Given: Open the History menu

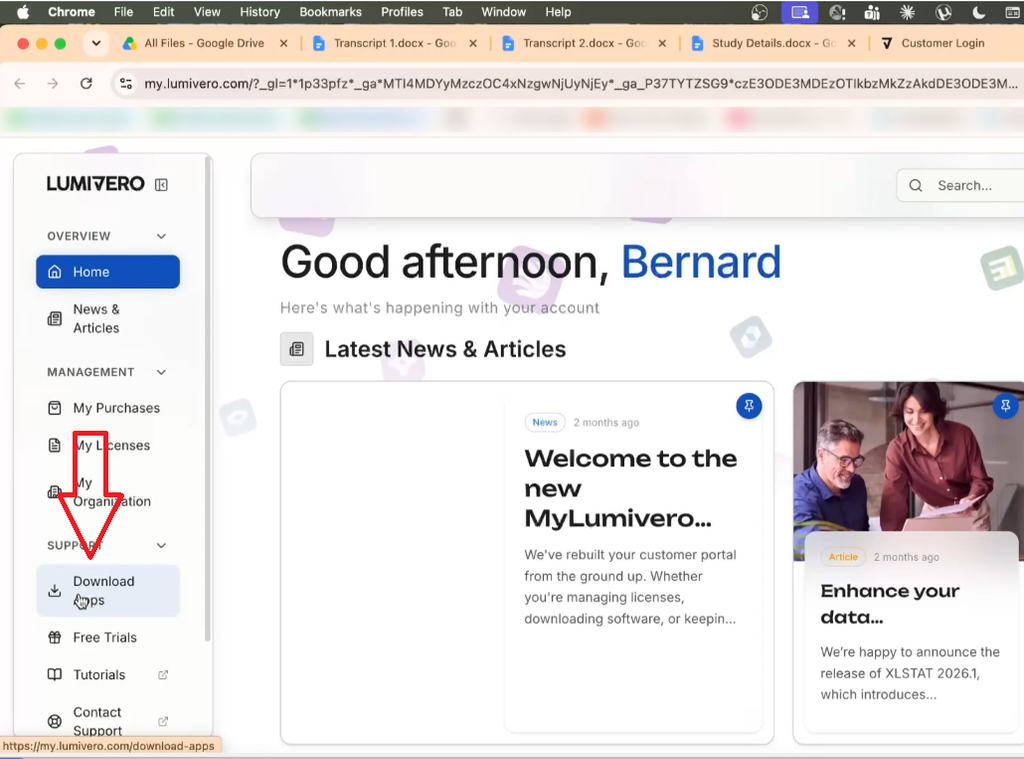Looking at the screenshot, I should 260,12.
